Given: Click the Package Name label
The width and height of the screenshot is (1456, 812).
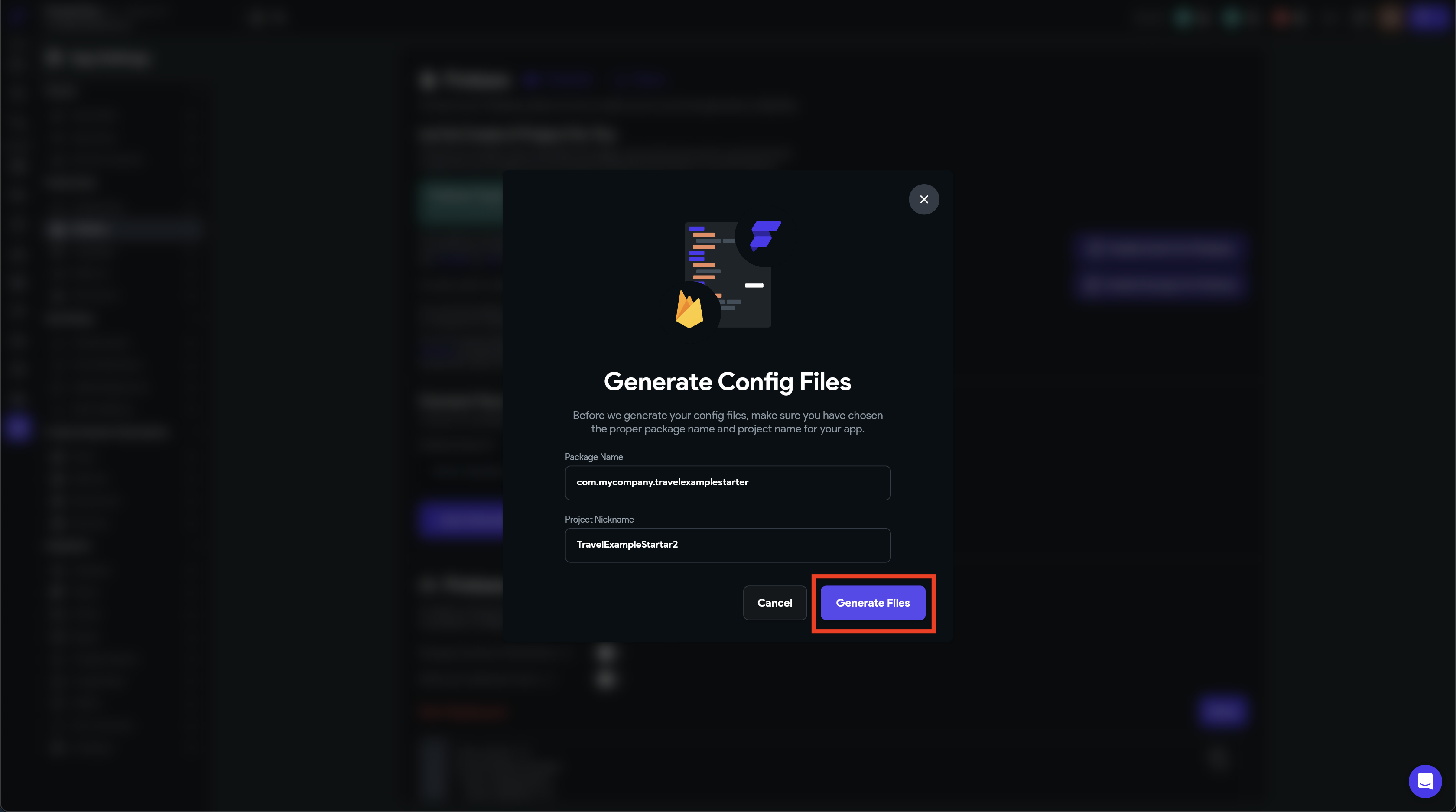Looking at the screenshot, I should click(x=594, y=457).
